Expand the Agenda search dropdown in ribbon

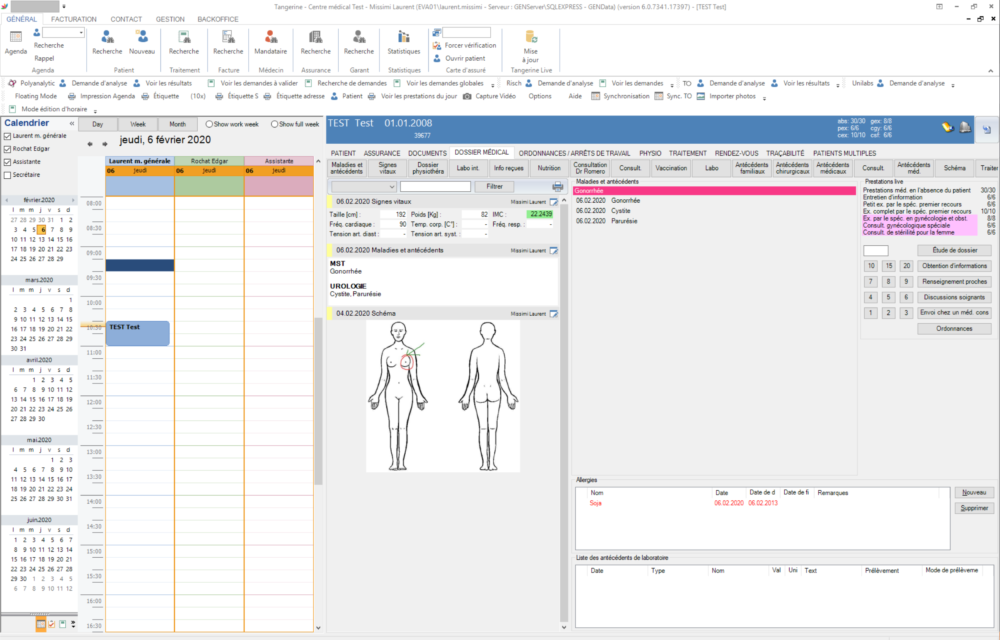click(80, 32)
